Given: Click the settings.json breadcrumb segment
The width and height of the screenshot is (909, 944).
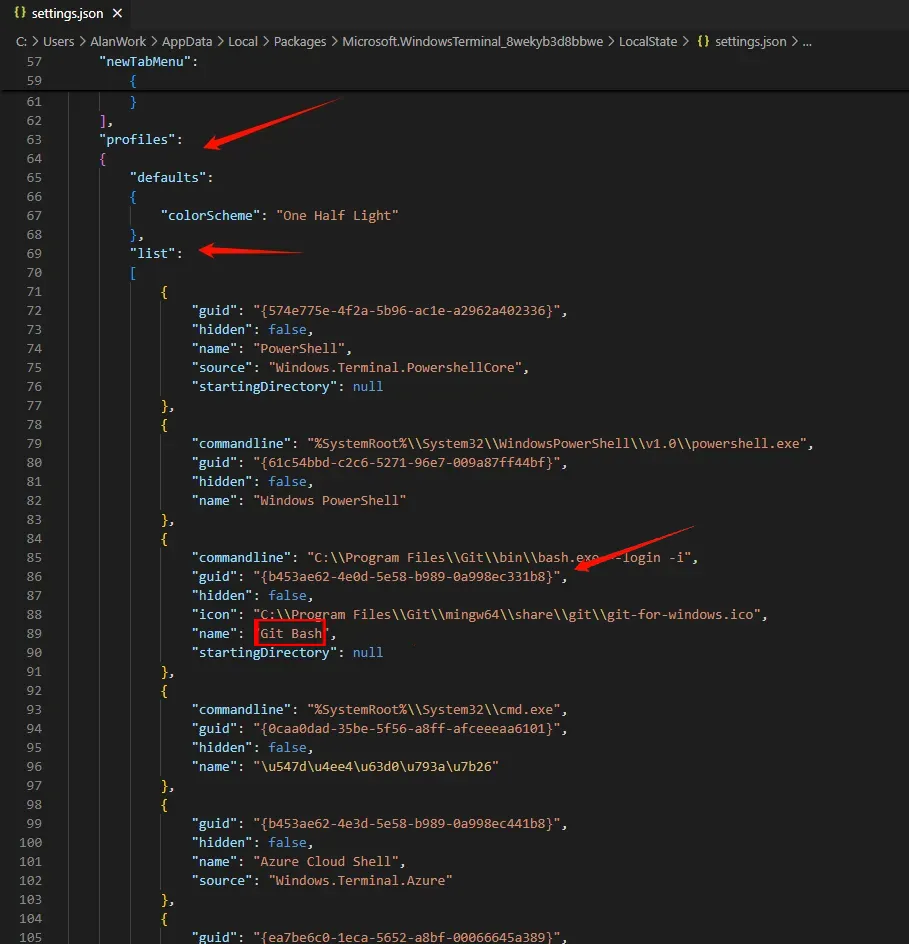Looking at the screenshot, I should pyautogui.click(x=751, y=42).
